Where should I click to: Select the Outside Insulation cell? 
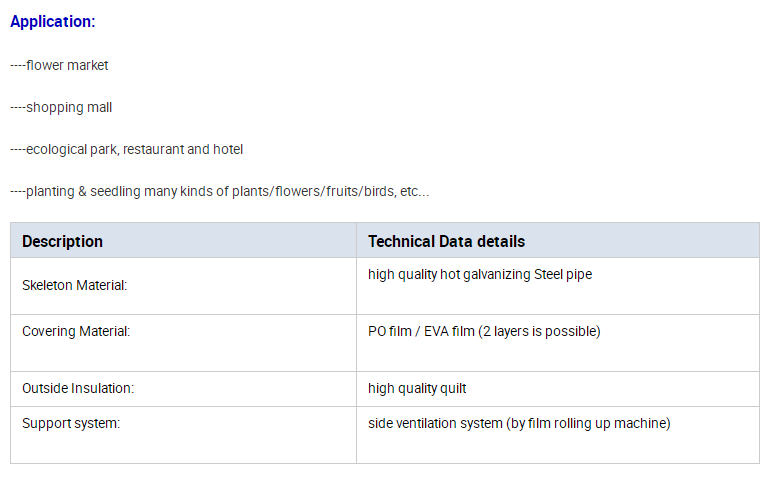[x=183, y=389]
